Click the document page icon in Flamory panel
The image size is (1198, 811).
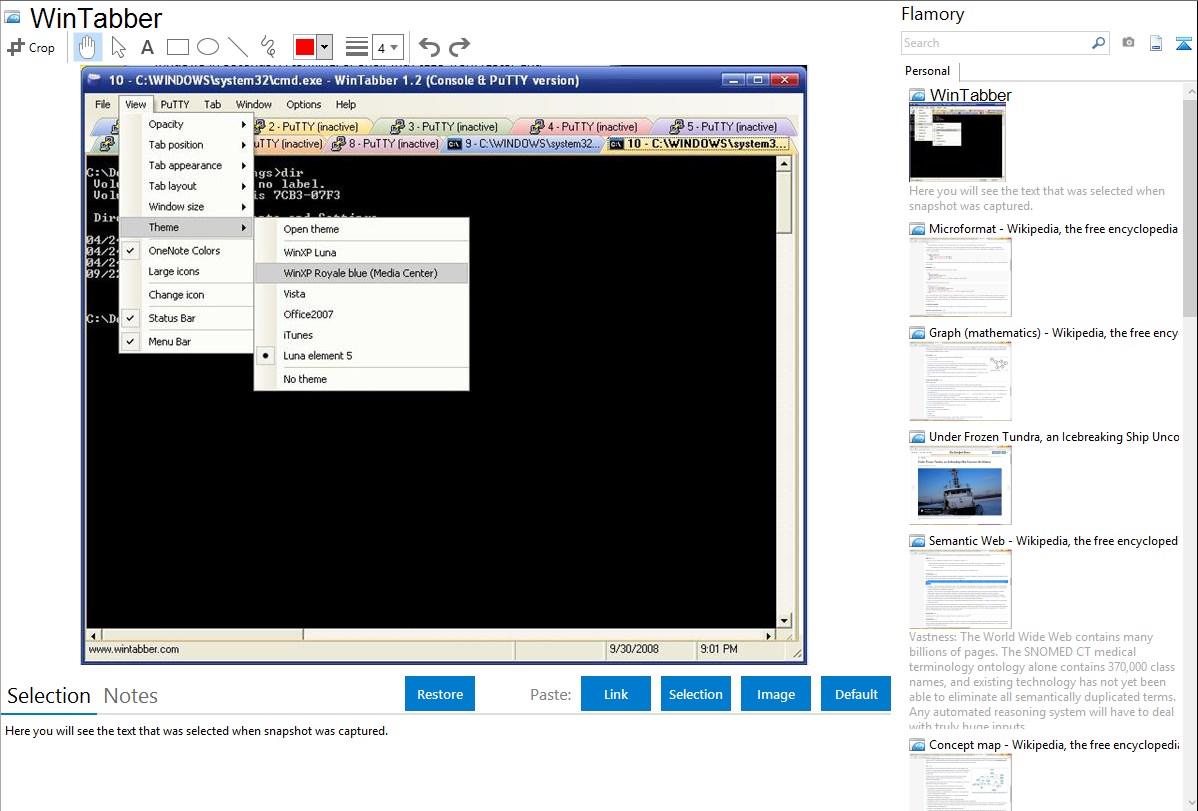(x=1156, y=43)
